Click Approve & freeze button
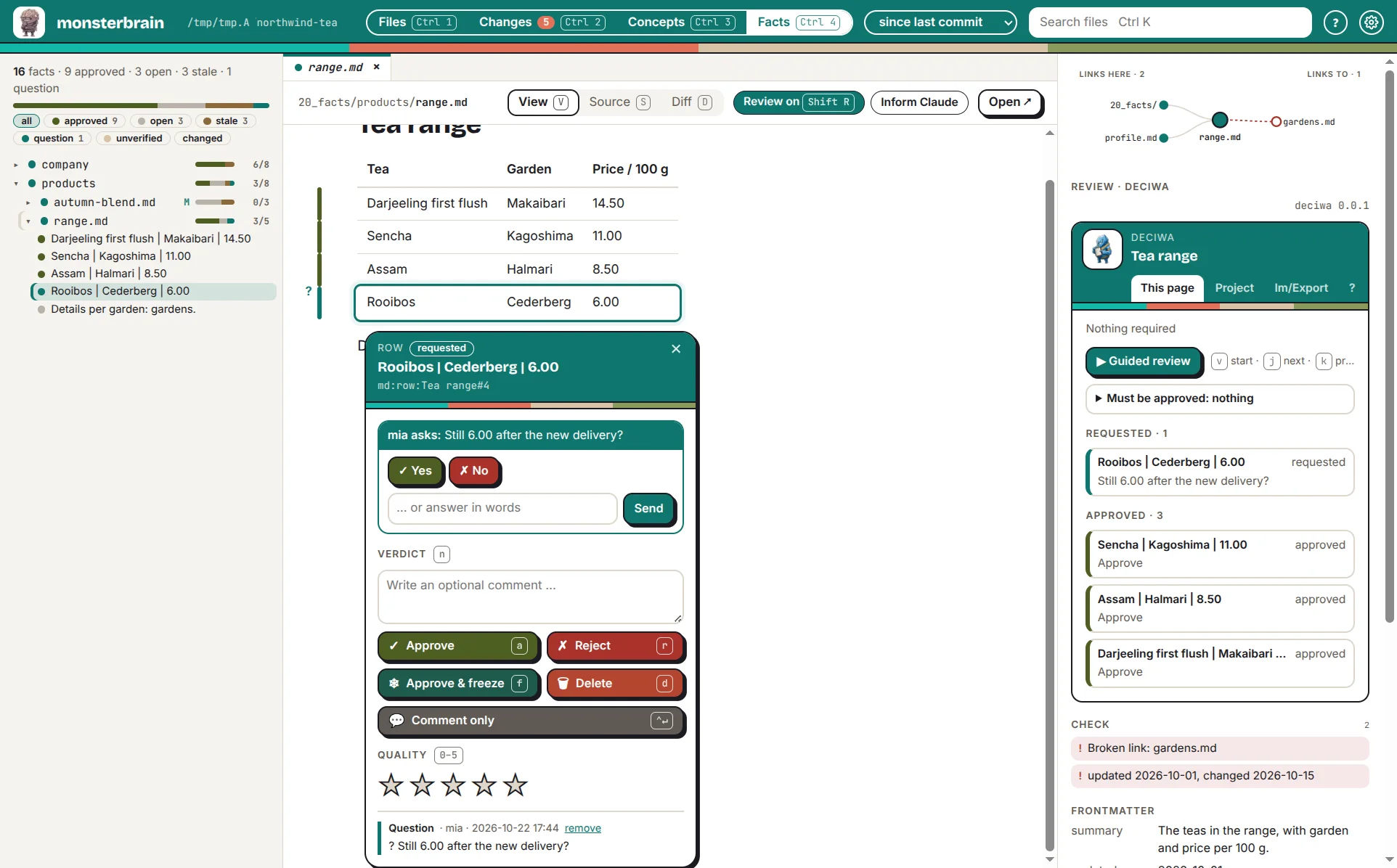The height and width of the screenshot is (868, 1397). [458, 684]
